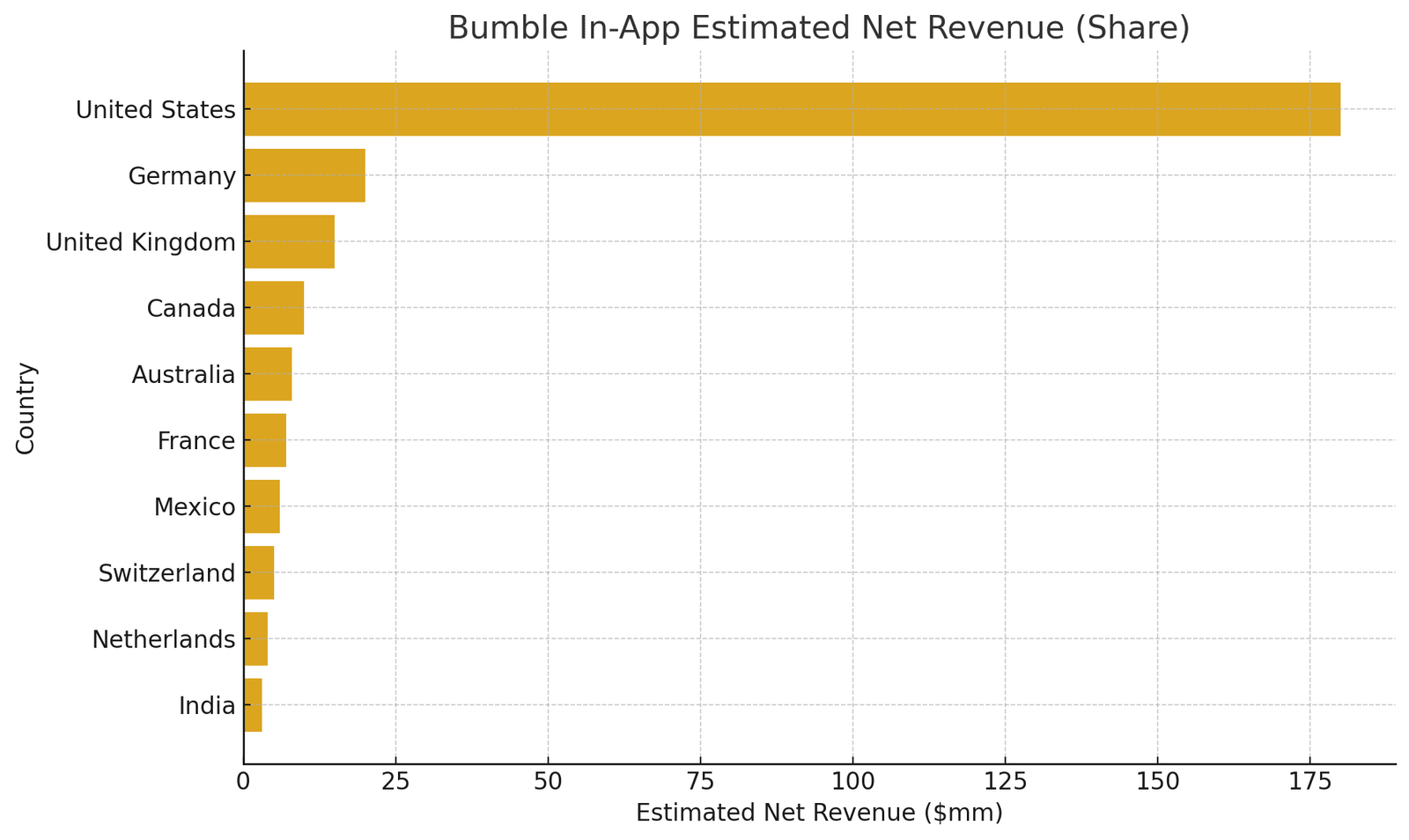This screenshot has width=1409, height=840.
Task: Click the Switzerland revenue bar
Action: click(259, 572)
